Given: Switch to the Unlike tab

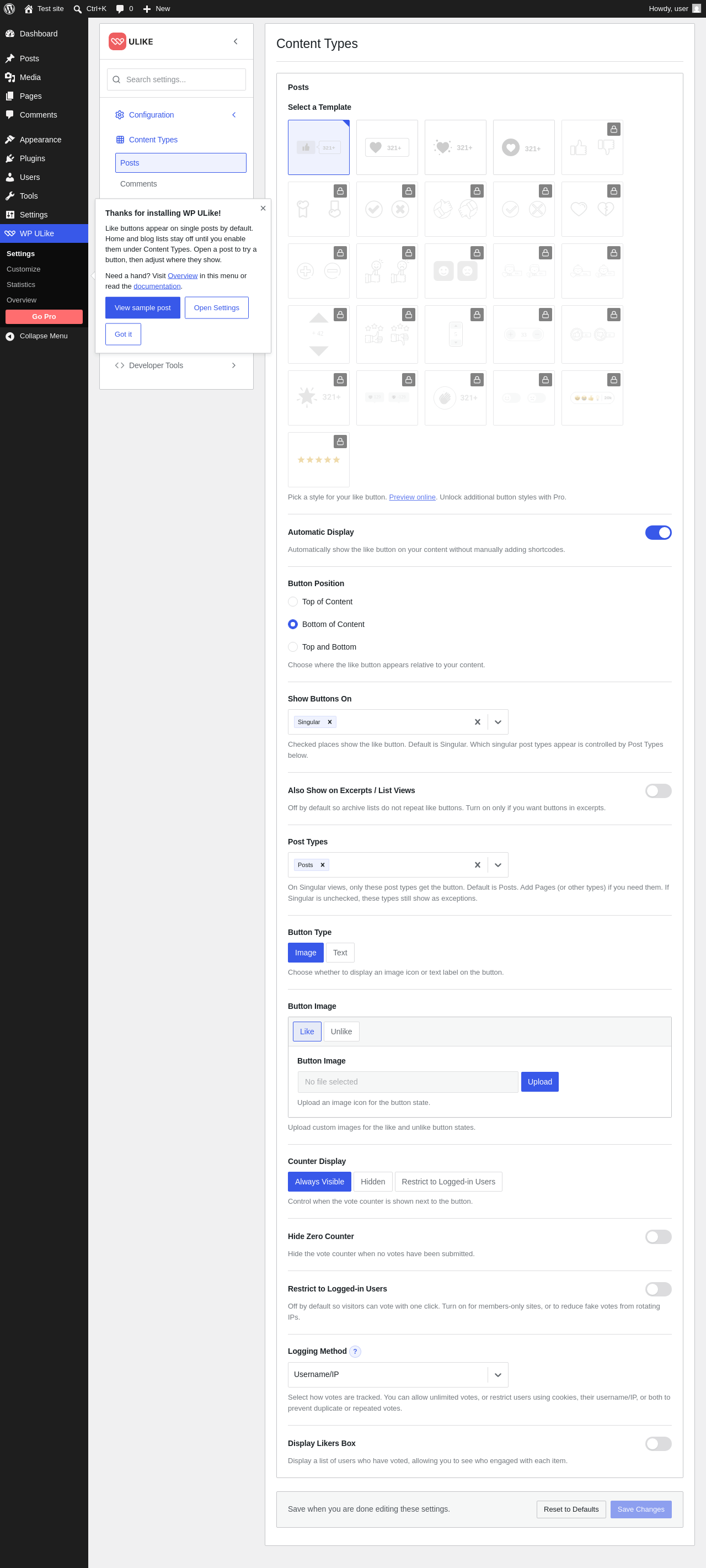Looking at the screenshot, I should coord(341,1031).
